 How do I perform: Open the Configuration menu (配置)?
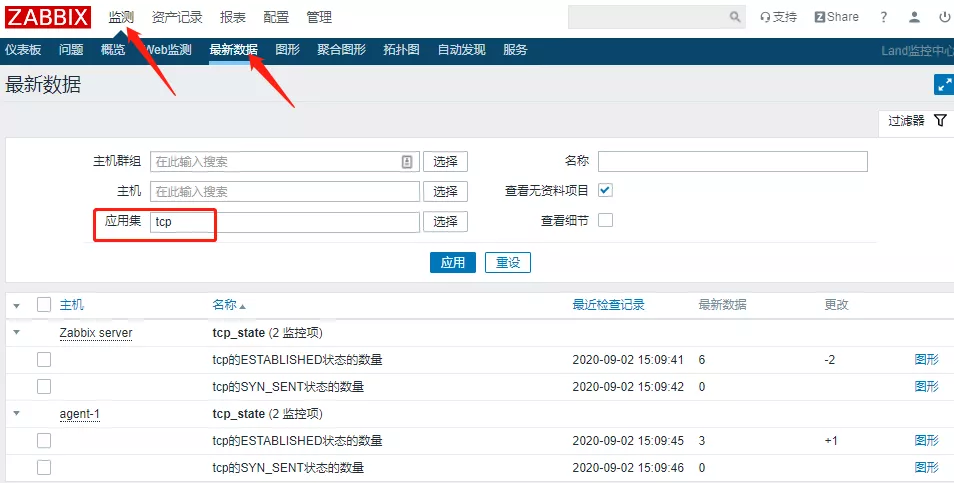(x=276, y=17)
